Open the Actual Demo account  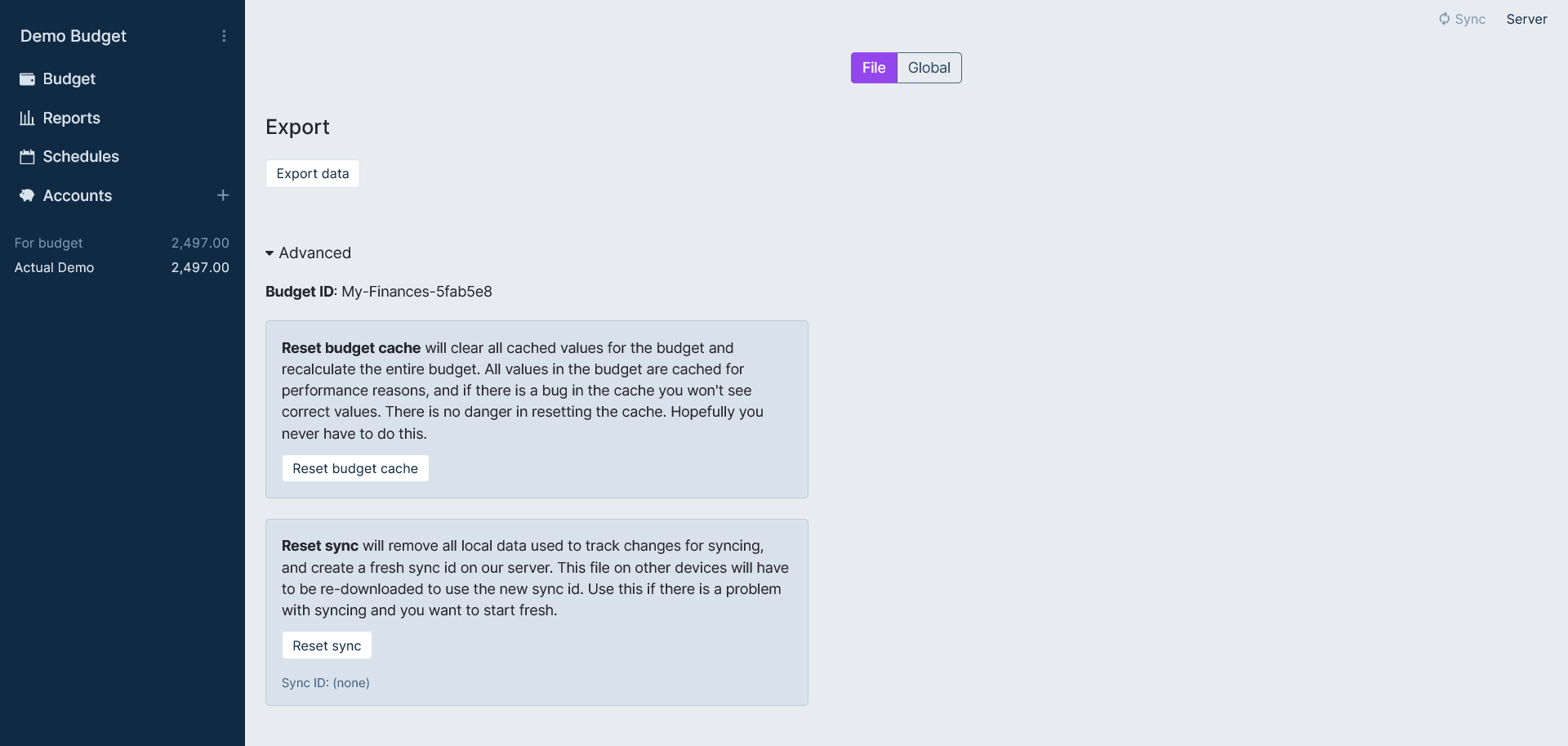pos(54,268)
